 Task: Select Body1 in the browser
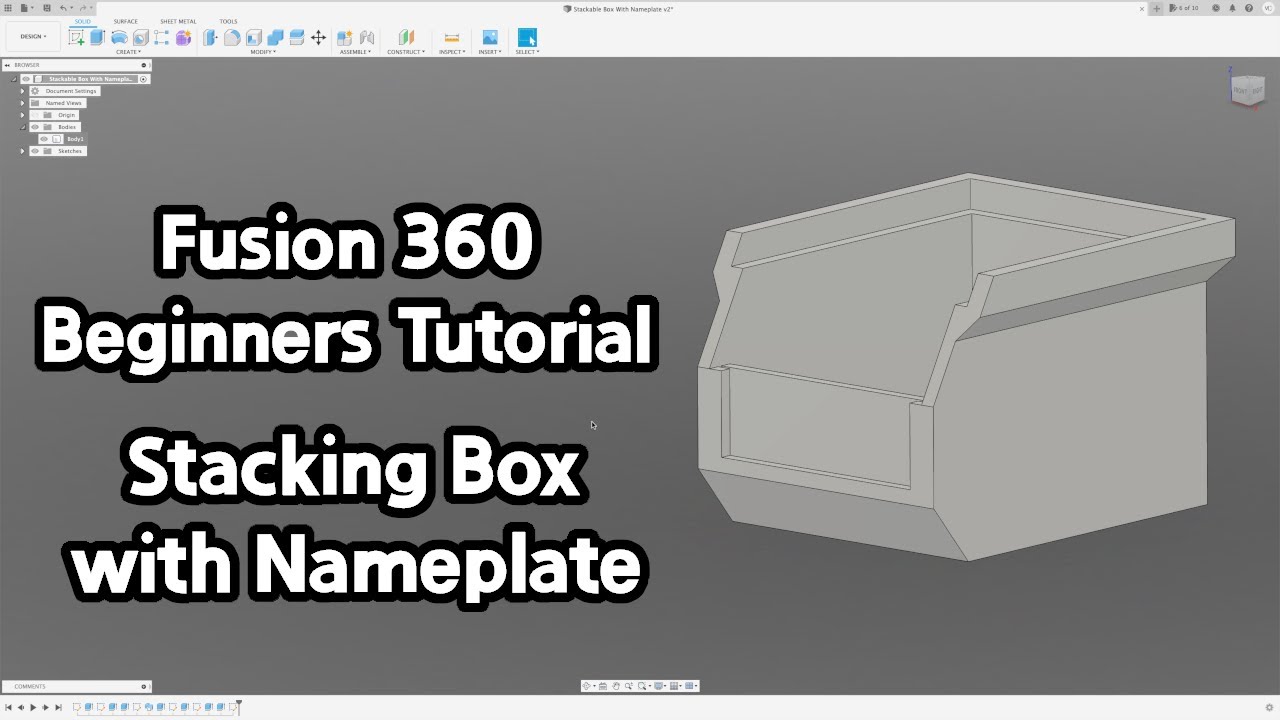pos(75,139)
